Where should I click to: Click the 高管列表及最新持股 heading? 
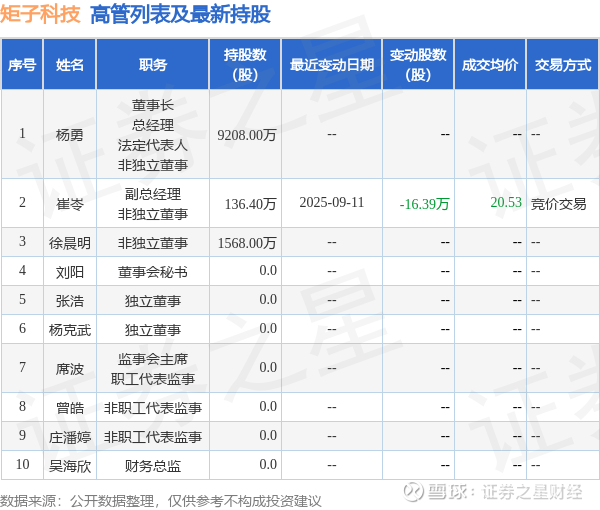pyautogui.click(x=180, y=14)
